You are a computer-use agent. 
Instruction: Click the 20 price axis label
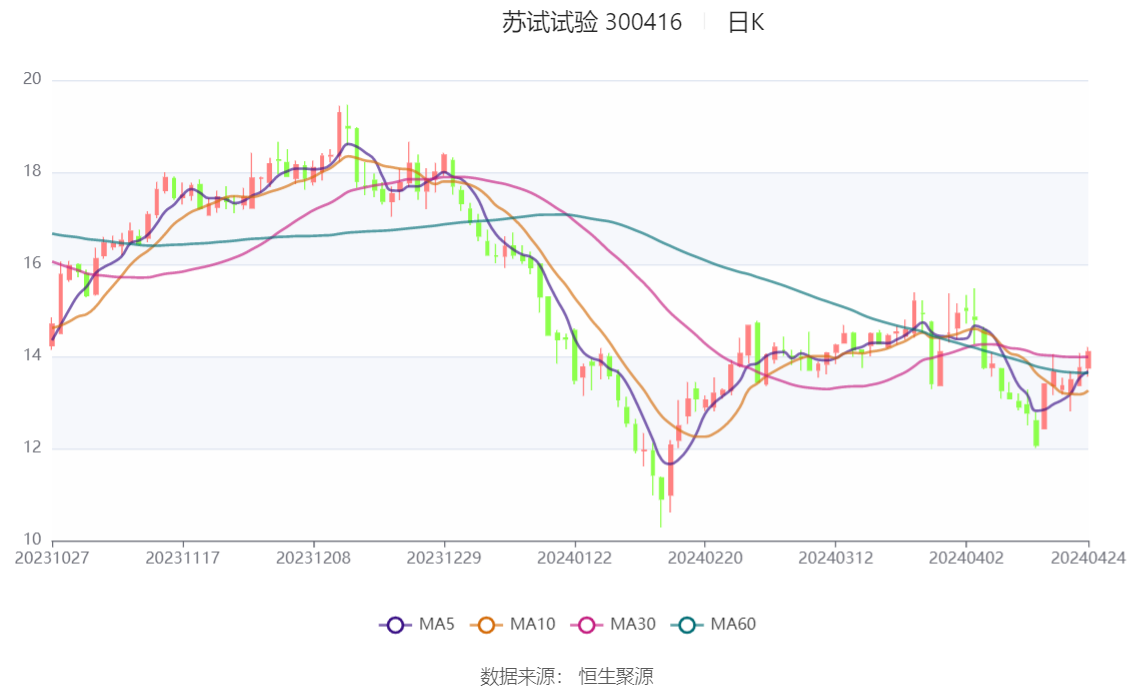click(33, 79)
